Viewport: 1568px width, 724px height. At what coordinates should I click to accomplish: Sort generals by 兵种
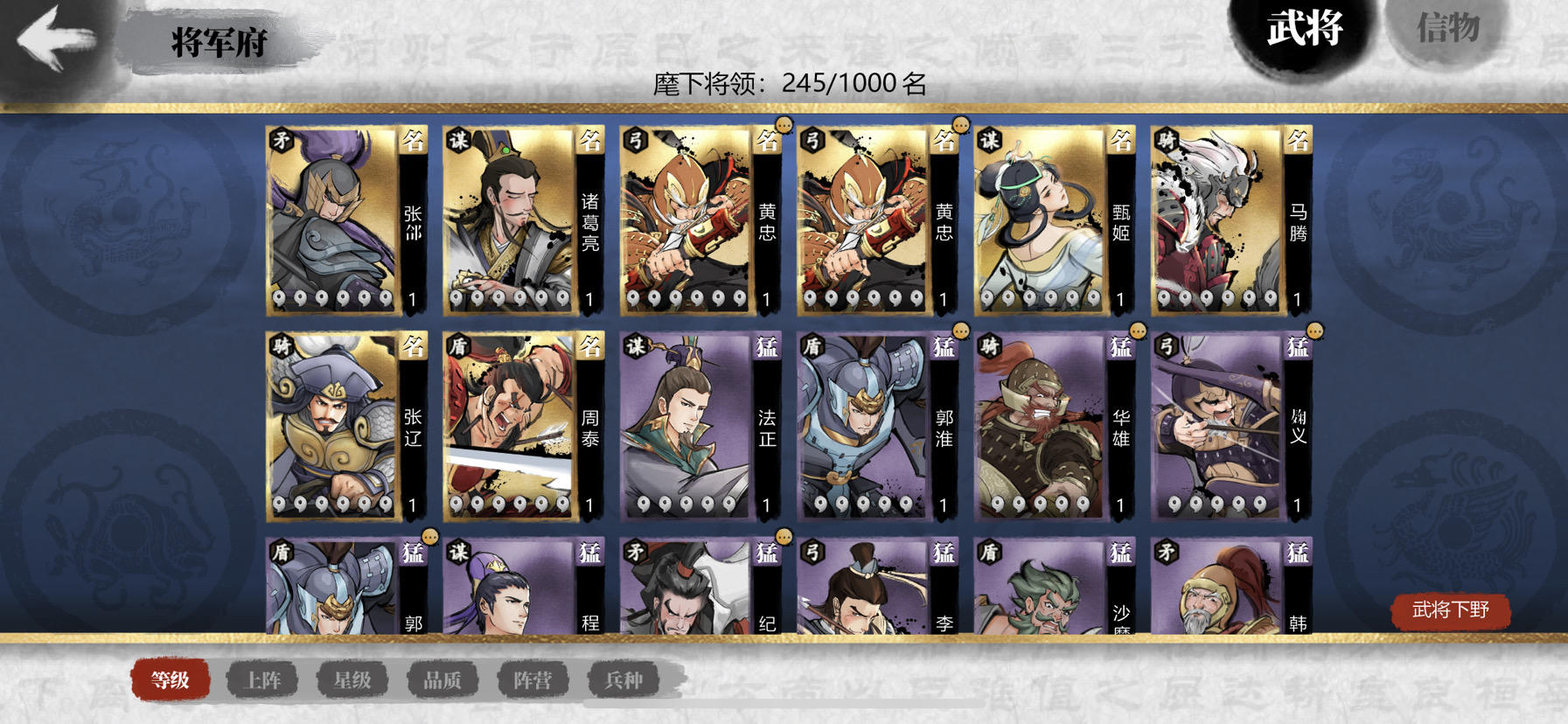click(623, 679)
